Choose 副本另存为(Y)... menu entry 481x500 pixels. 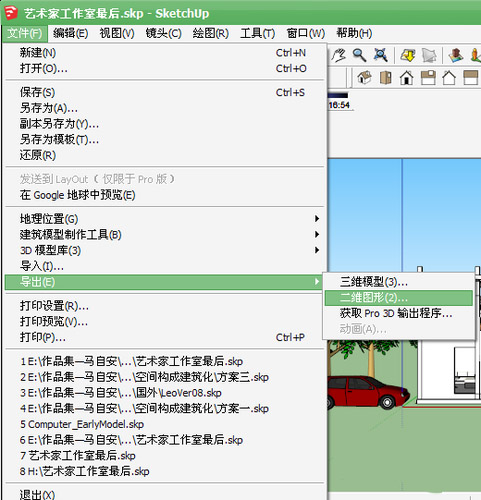165,124
